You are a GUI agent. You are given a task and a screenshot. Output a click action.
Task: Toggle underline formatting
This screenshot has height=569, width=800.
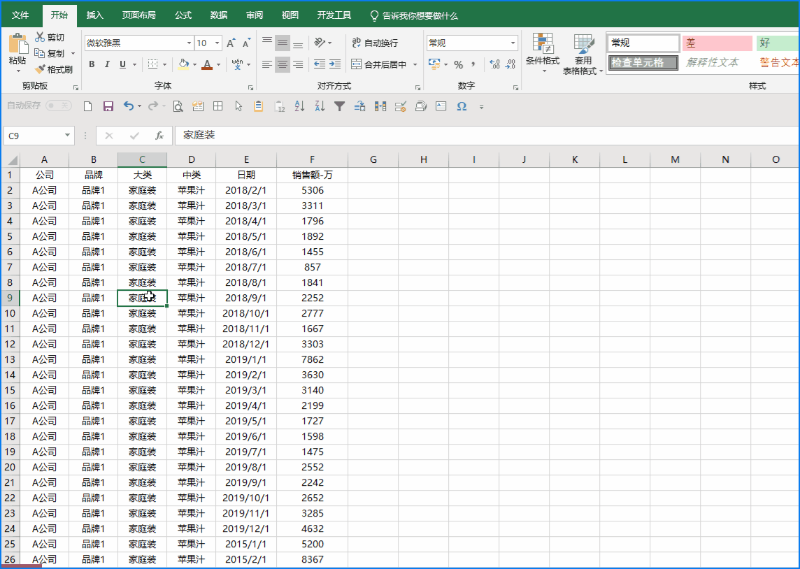point(122,64)
